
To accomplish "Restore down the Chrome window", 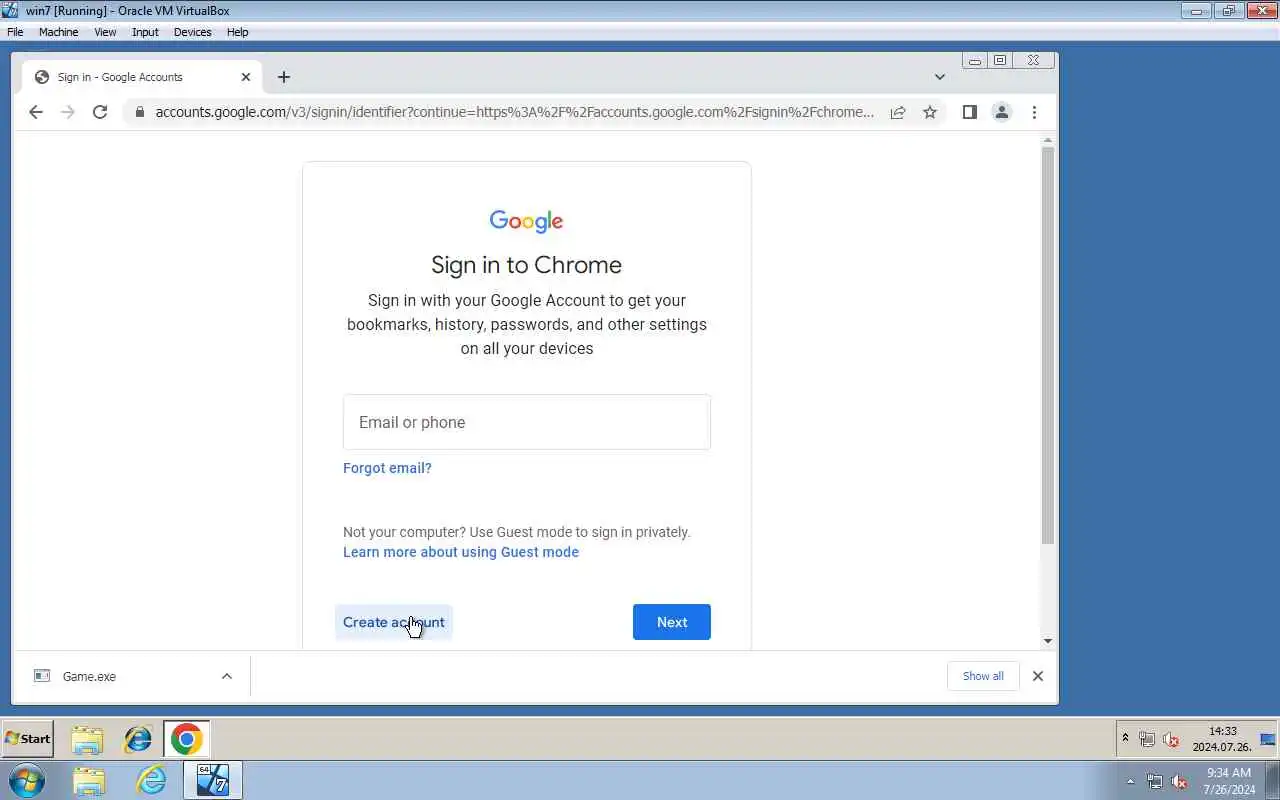I will coord(1000,60).
